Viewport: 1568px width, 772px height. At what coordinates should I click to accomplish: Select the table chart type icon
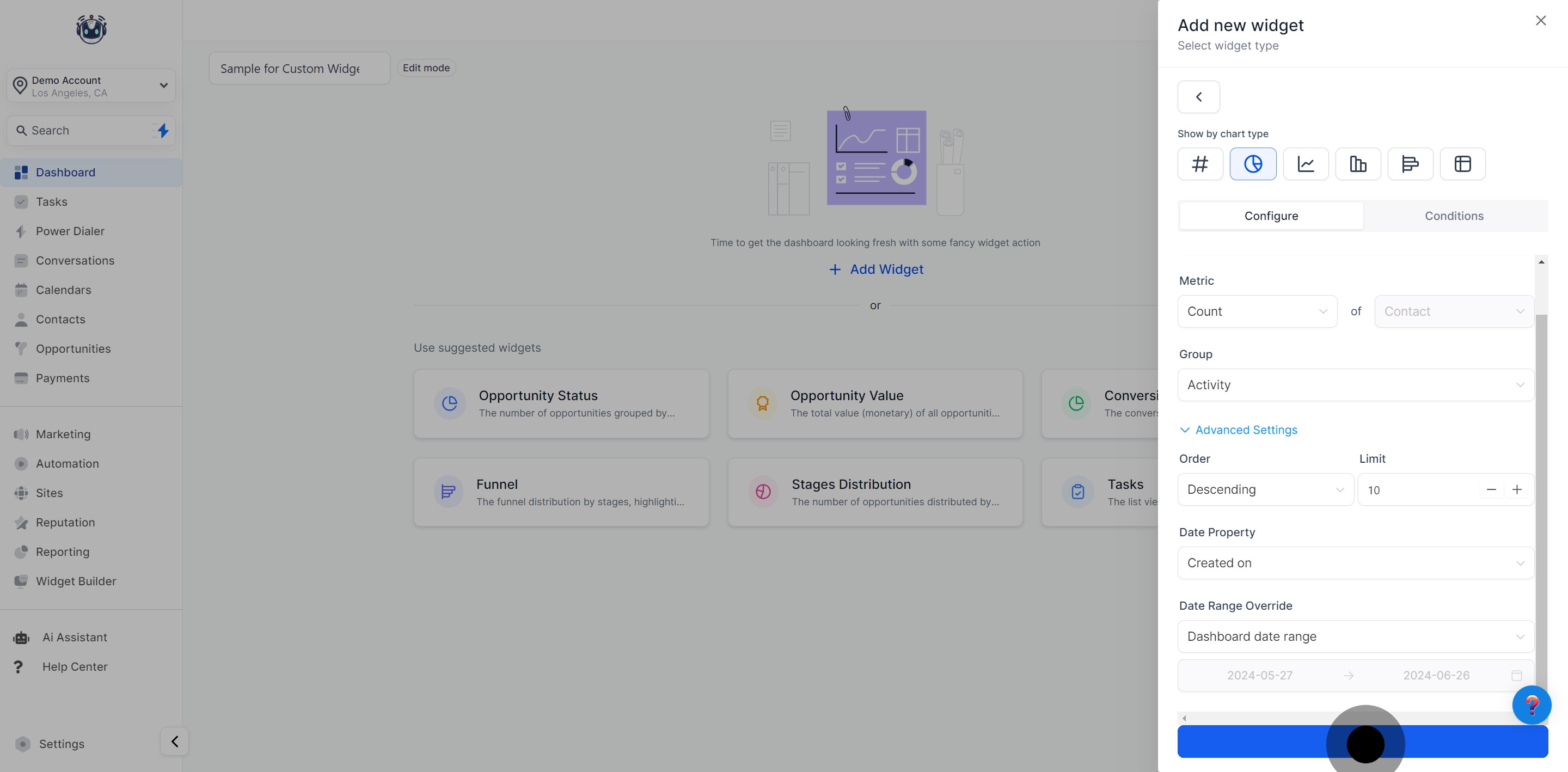pyautogui.click(x=1463, y=164)
